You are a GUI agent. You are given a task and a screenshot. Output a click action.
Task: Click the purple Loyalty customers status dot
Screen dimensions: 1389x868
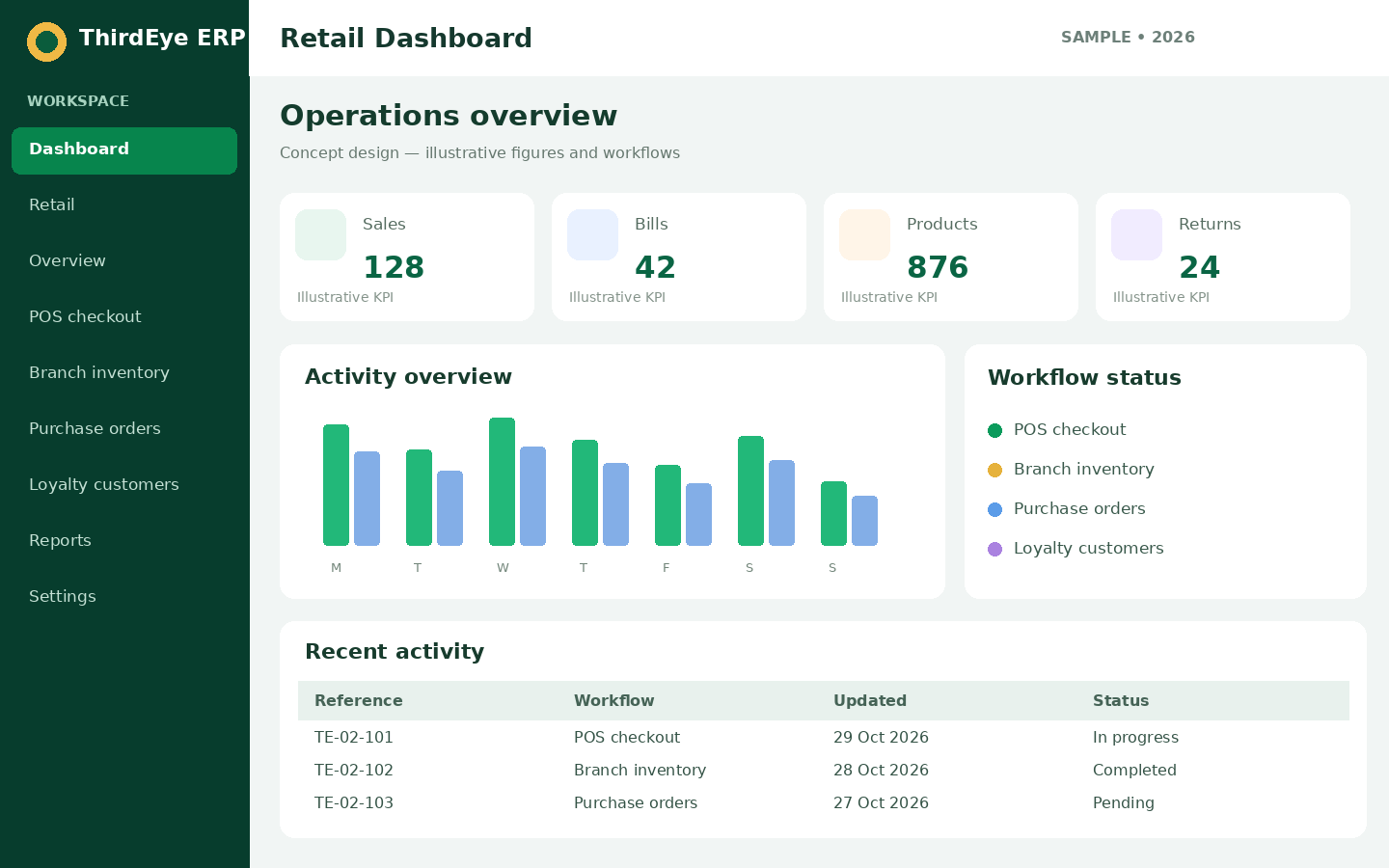pyautogui.click(x=994, y=549)
